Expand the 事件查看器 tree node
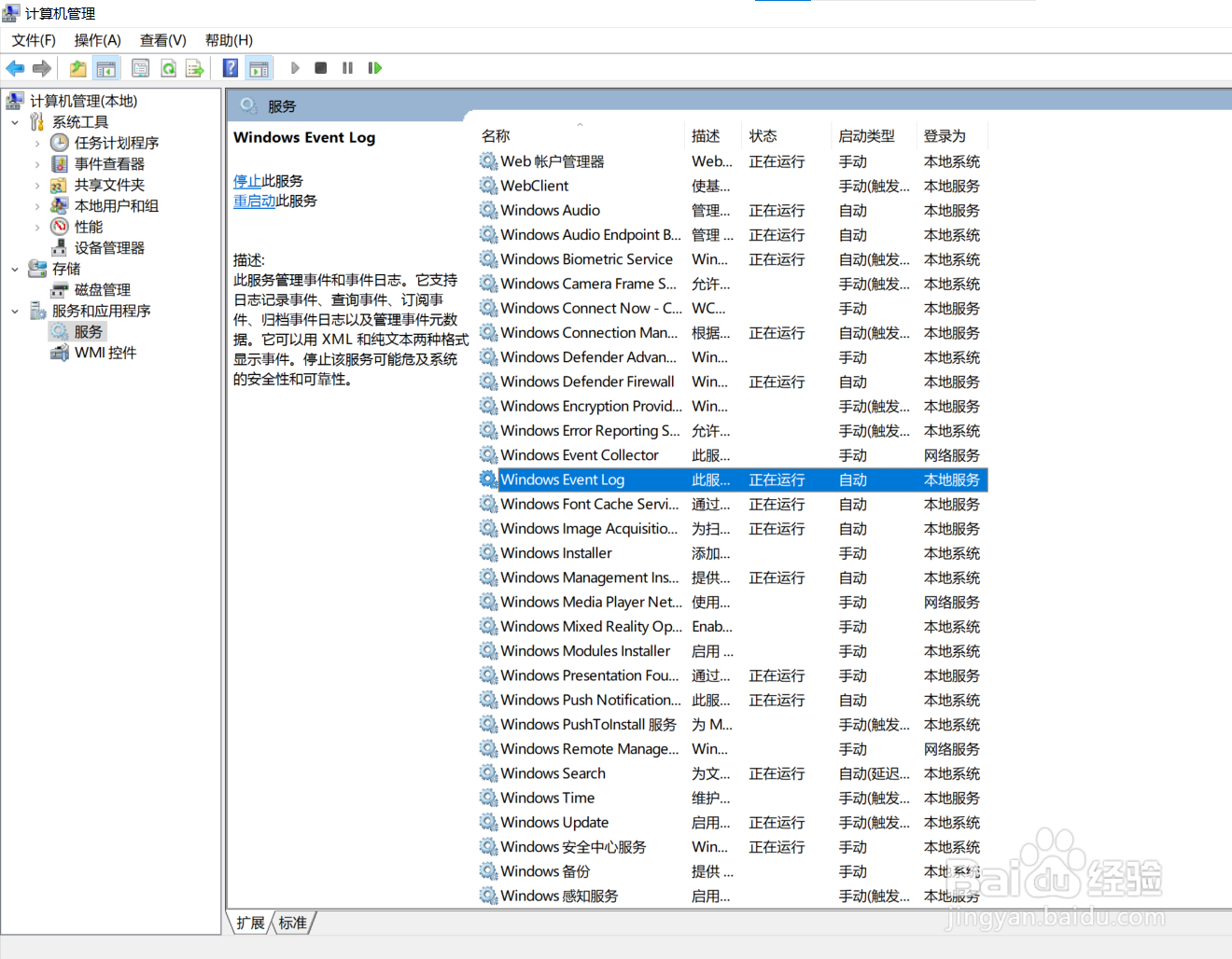The image size is (1232, 959). coord(37,164)
